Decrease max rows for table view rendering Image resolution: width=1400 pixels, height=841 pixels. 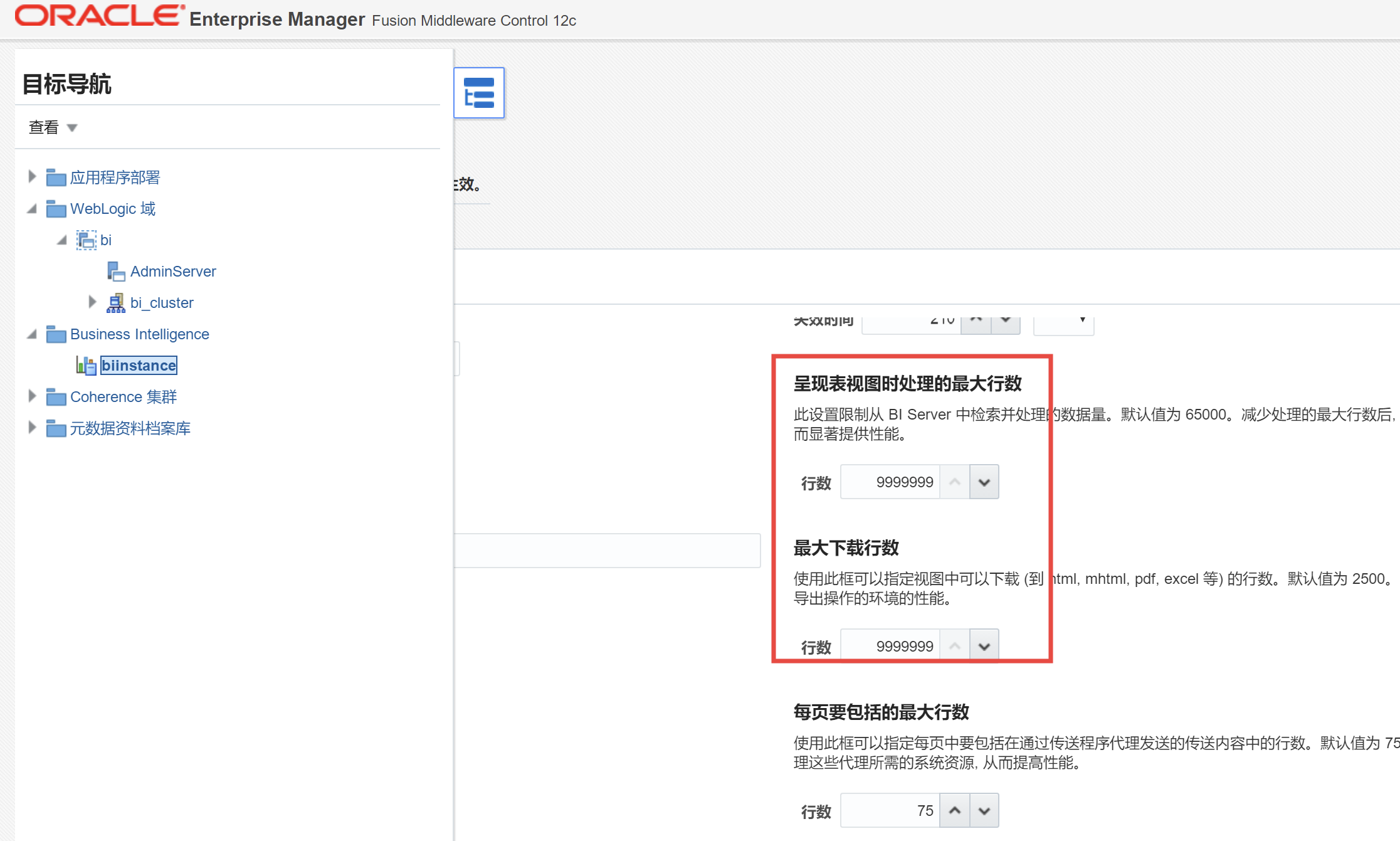coord(984,482)
